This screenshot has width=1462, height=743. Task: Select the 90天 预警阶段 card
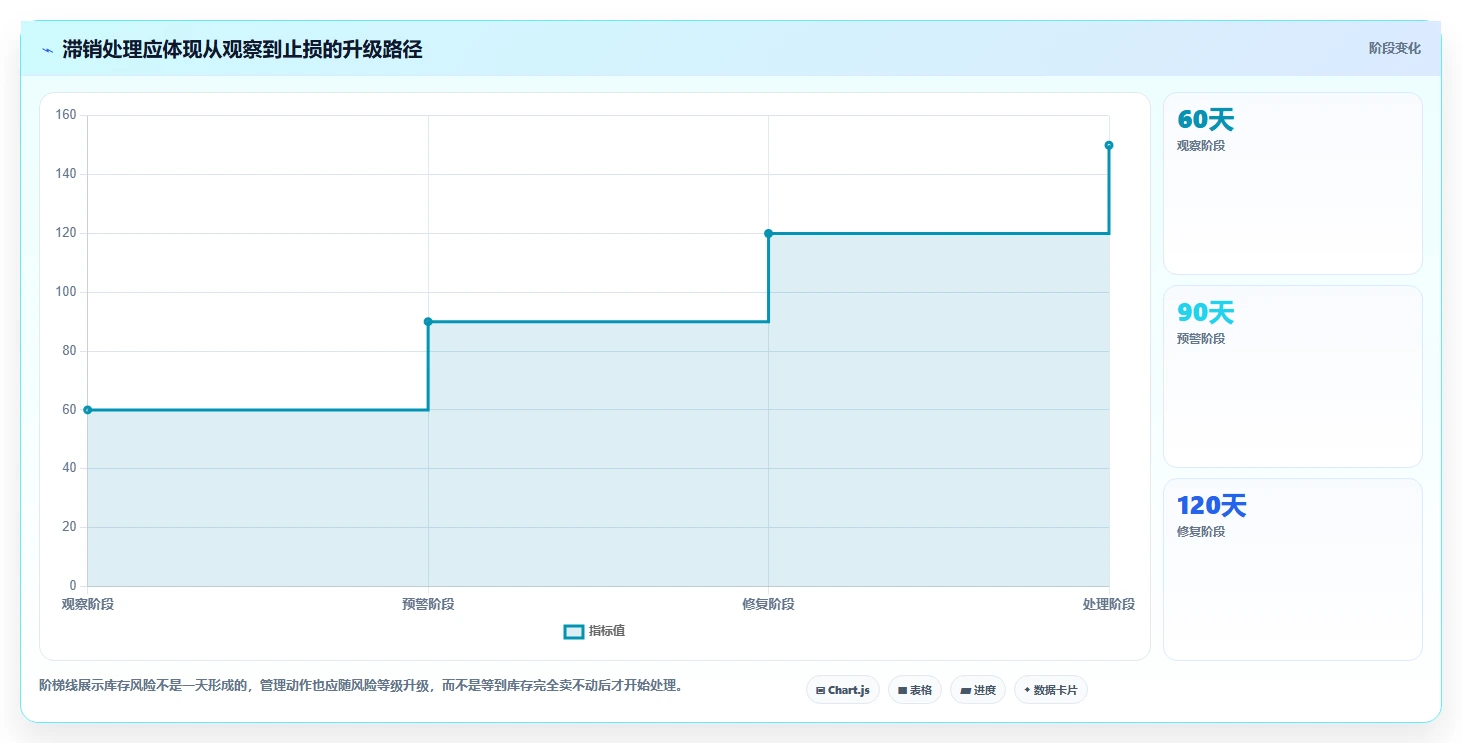tap(1293, 376)
